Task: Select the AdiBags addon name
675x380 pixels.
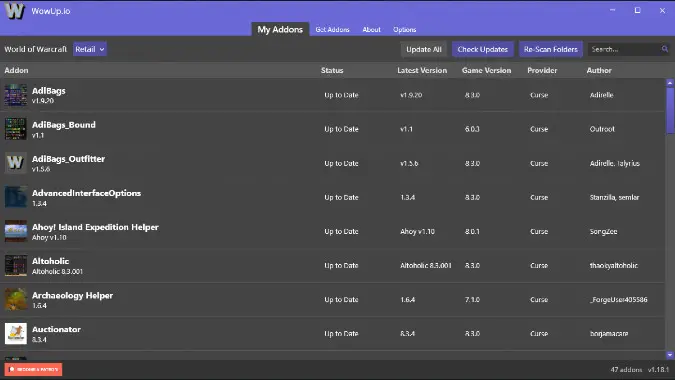Action: (x=49, y=91)
